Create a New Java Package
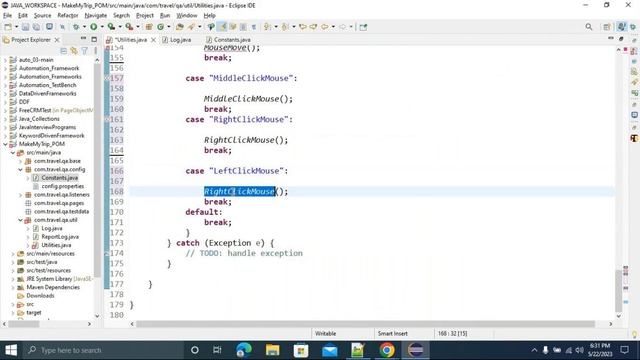Viewport: 640px width, 360px height. [149, 27]
